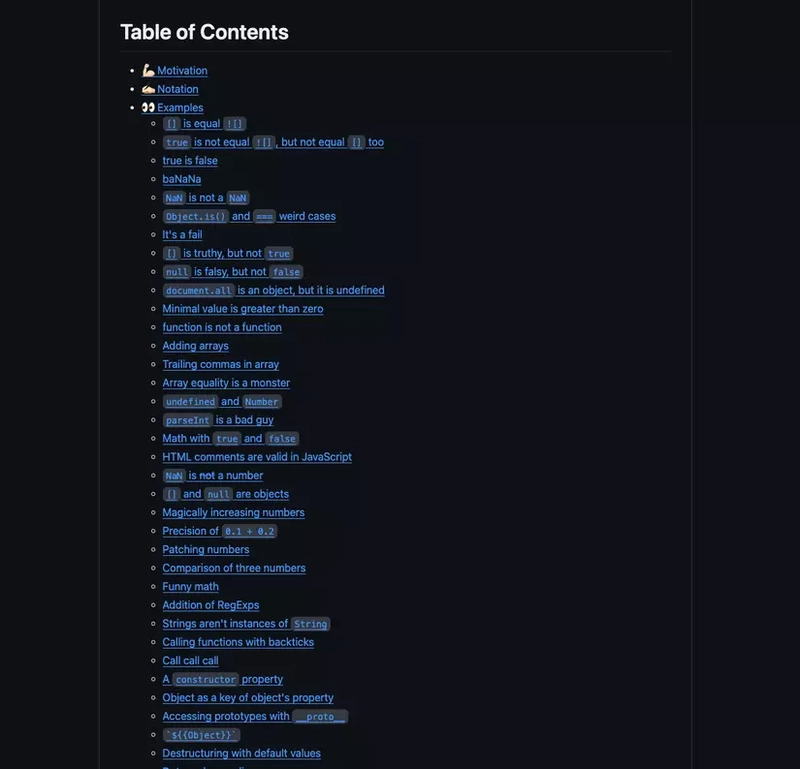Click the flexed arm emoji beside Motivation
Image resolution: width=800 pixels, height=769 pixels.
pyautogui.click(x=148, y=70)
